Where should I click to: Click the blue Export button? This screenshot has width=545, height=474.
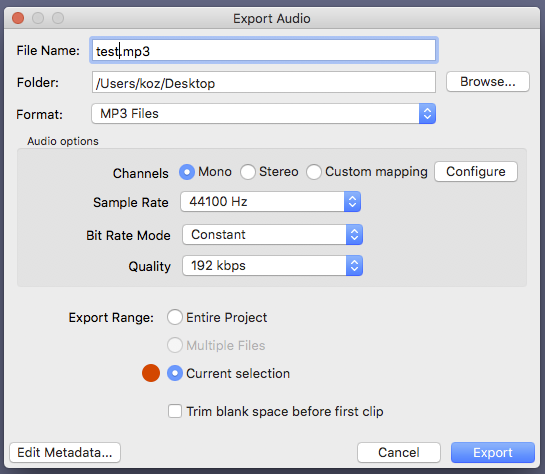coord(493,452)
